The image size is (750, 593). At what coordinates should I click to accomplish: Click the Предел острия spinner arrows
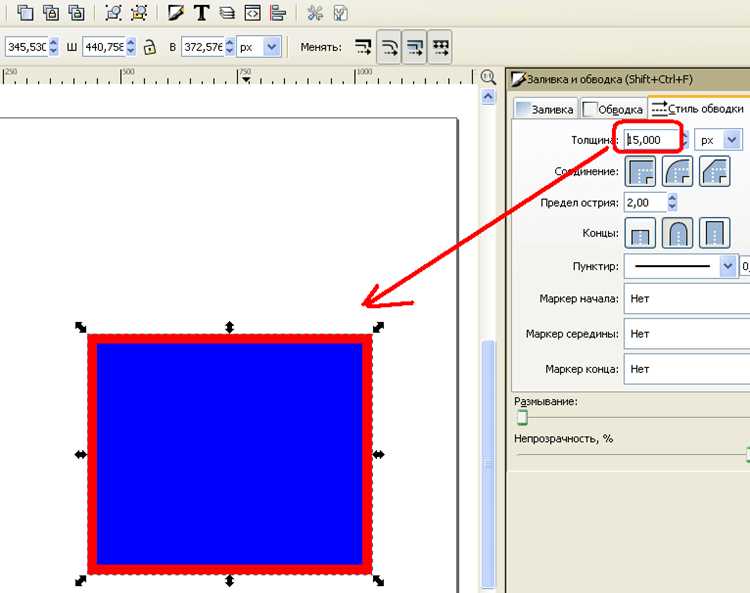(x=672, y=202)
